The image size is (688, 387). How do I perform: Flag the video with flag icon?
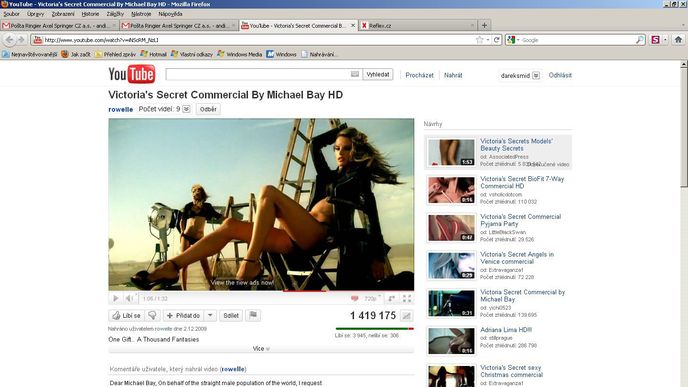253,315
